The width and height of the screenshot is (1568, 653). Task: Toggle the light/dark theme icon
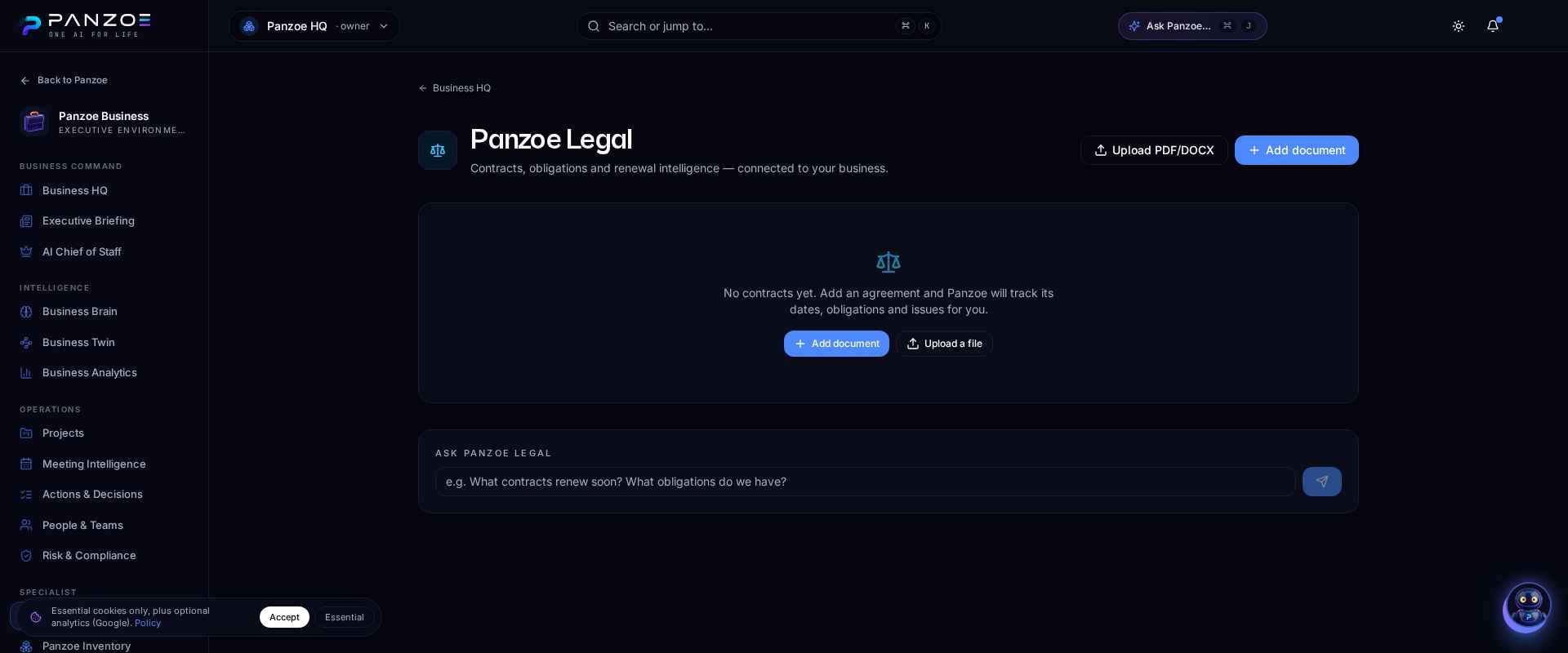(x=1459, y=26)
